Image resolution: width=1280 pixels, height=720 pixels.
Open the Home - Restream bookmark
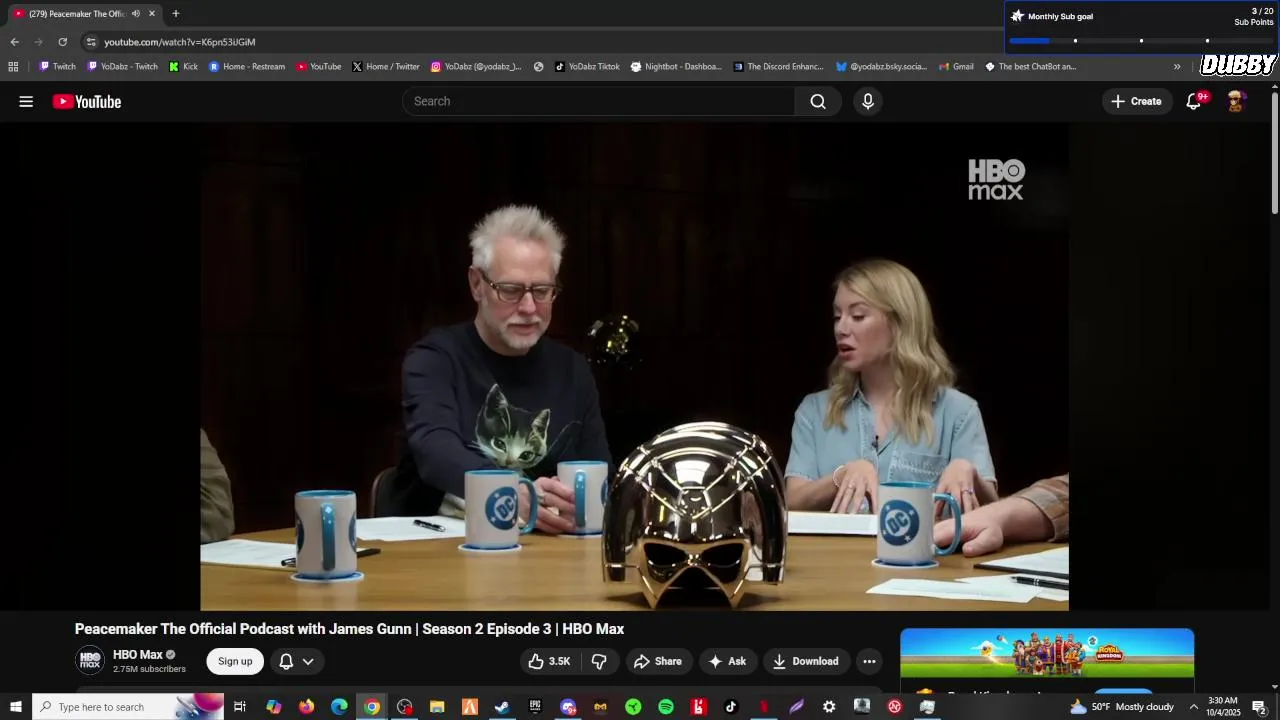pyautogui.click(x=247, y=67)
